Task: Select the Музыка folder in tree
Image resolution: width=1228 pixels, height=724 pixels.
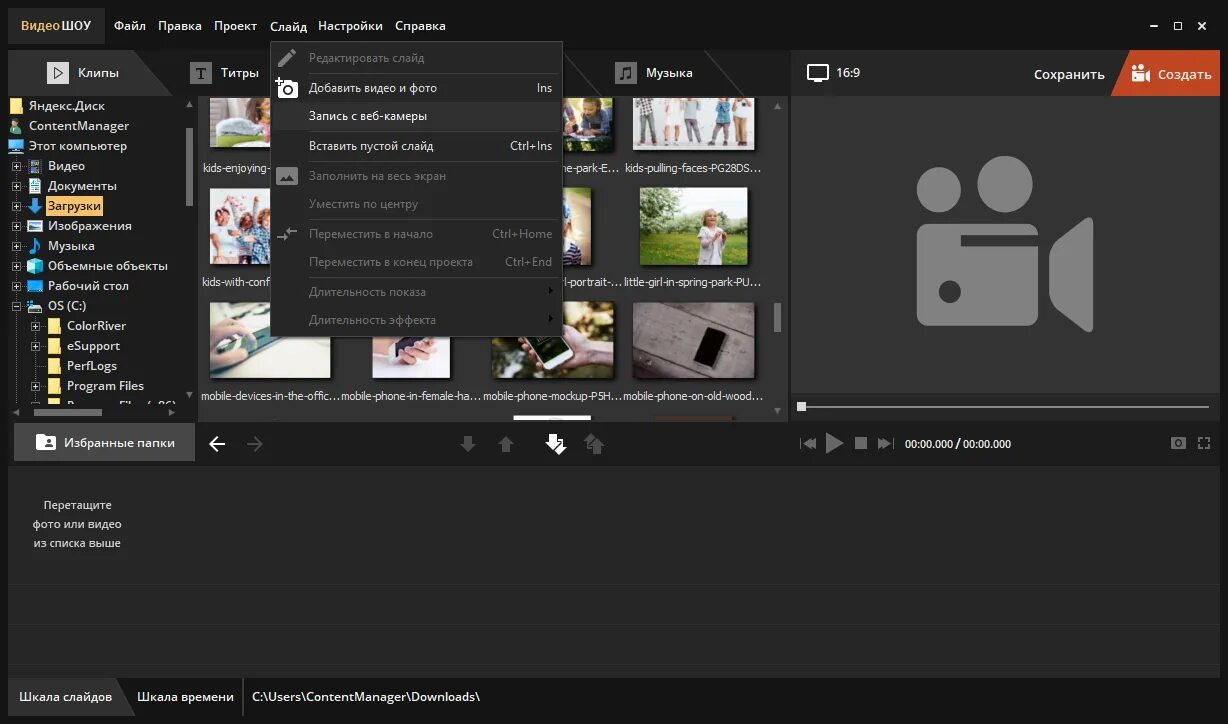Action: coord(71,246)
